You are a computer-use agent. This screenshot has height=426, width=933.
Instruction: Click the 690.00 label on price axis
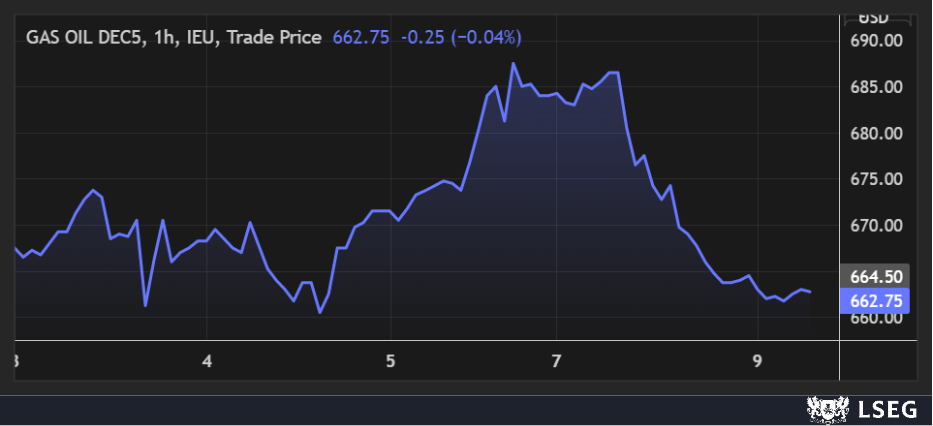(876, 41)
